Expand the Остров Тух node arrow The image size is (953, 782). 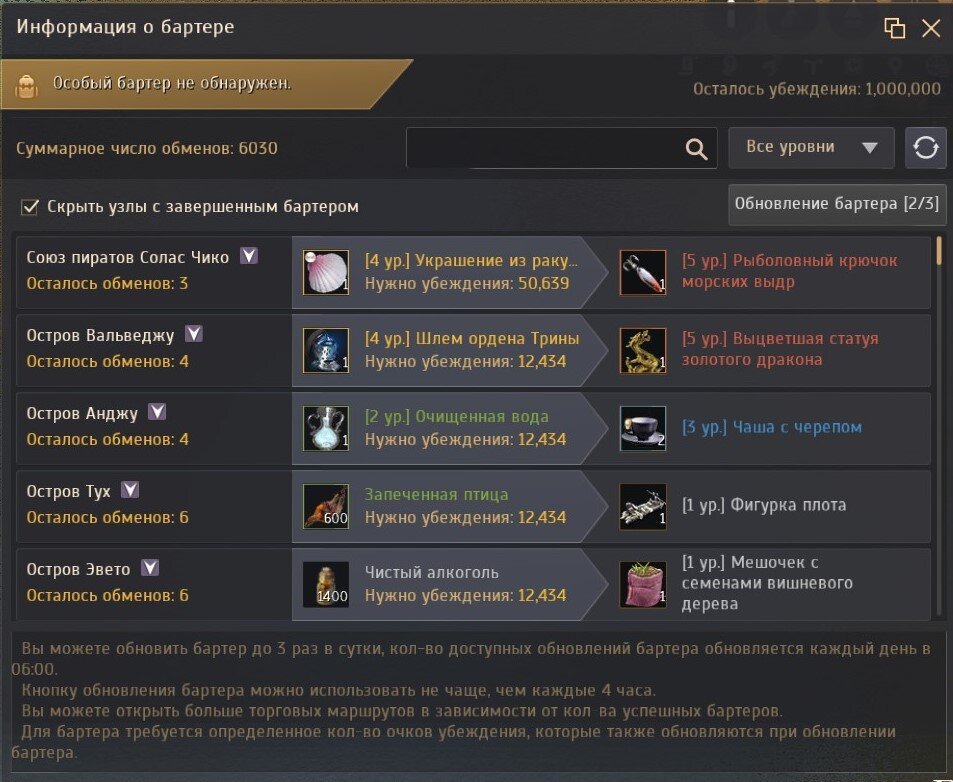coord(130,490)
